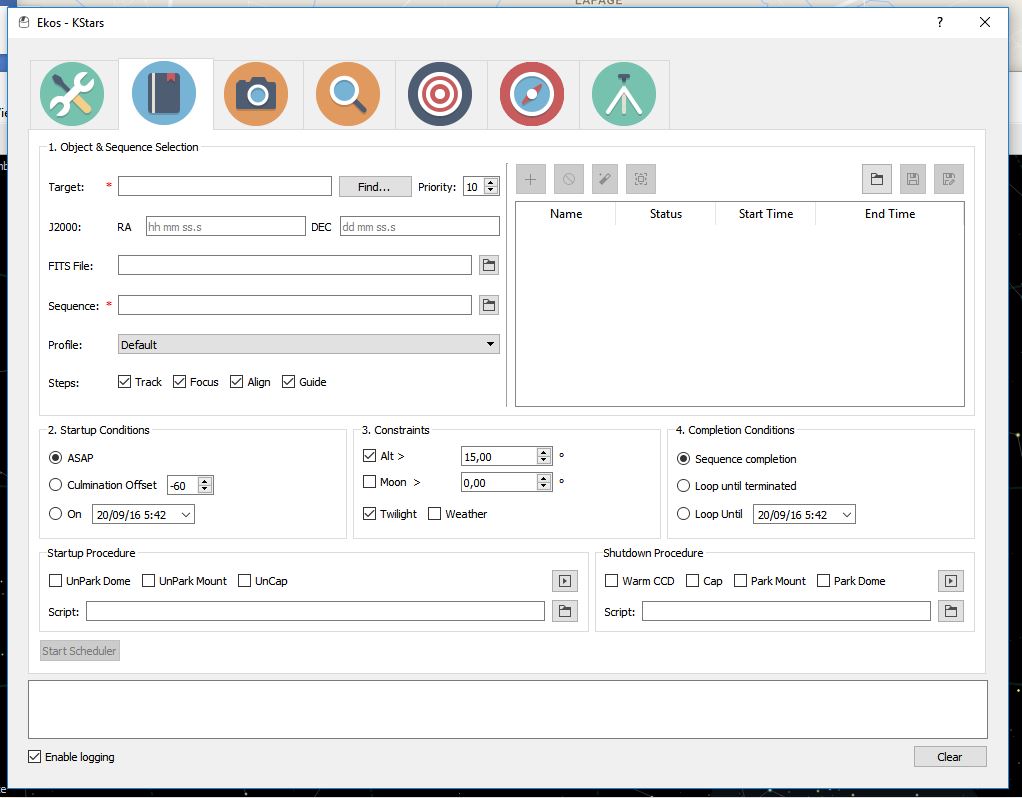Click the add job plus icon
The width and height of the screenshot is (1022, 798).
[x=531, y=179]
